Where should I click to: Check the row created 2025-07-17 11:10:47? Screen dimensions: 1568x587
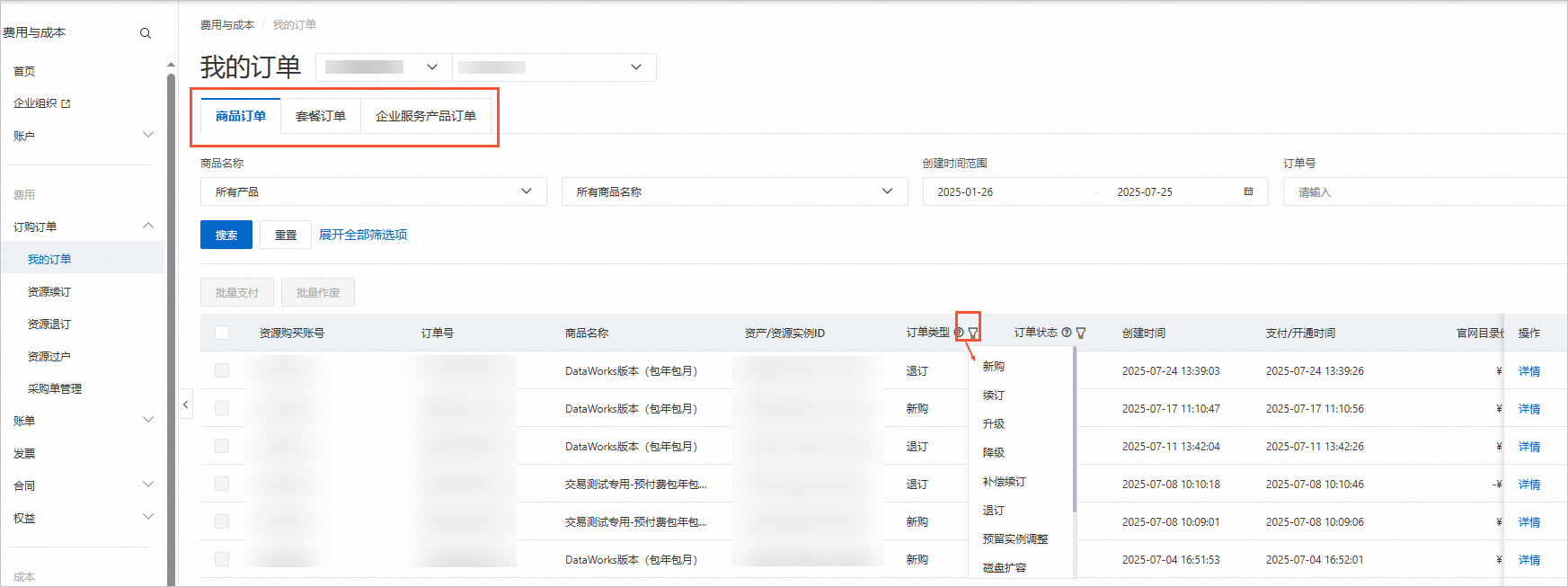(222, 408)
